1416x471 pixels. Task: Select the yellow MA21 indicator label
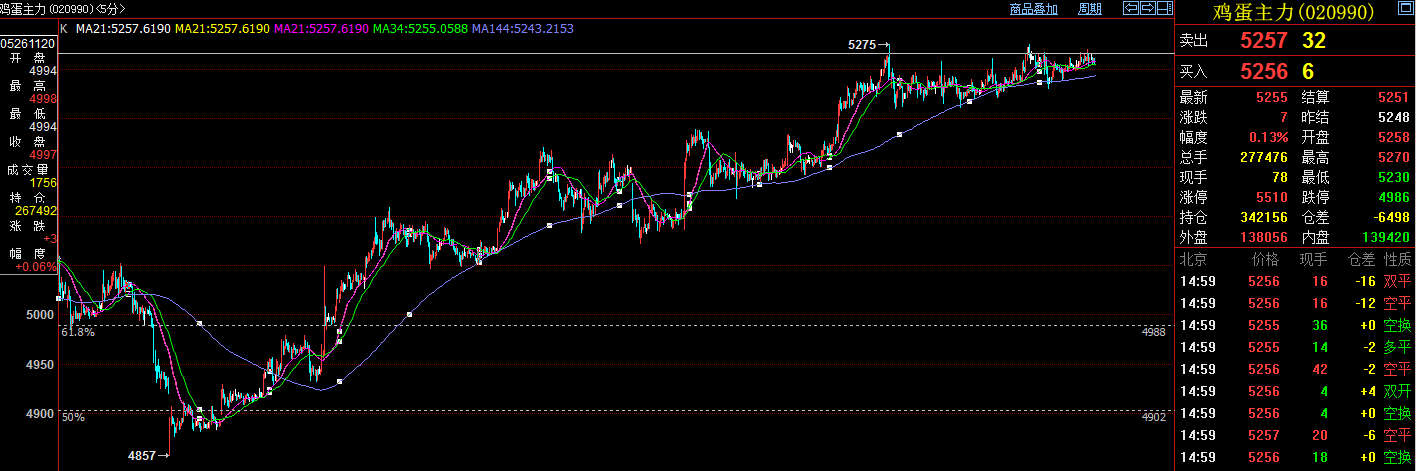coord(222,29)
